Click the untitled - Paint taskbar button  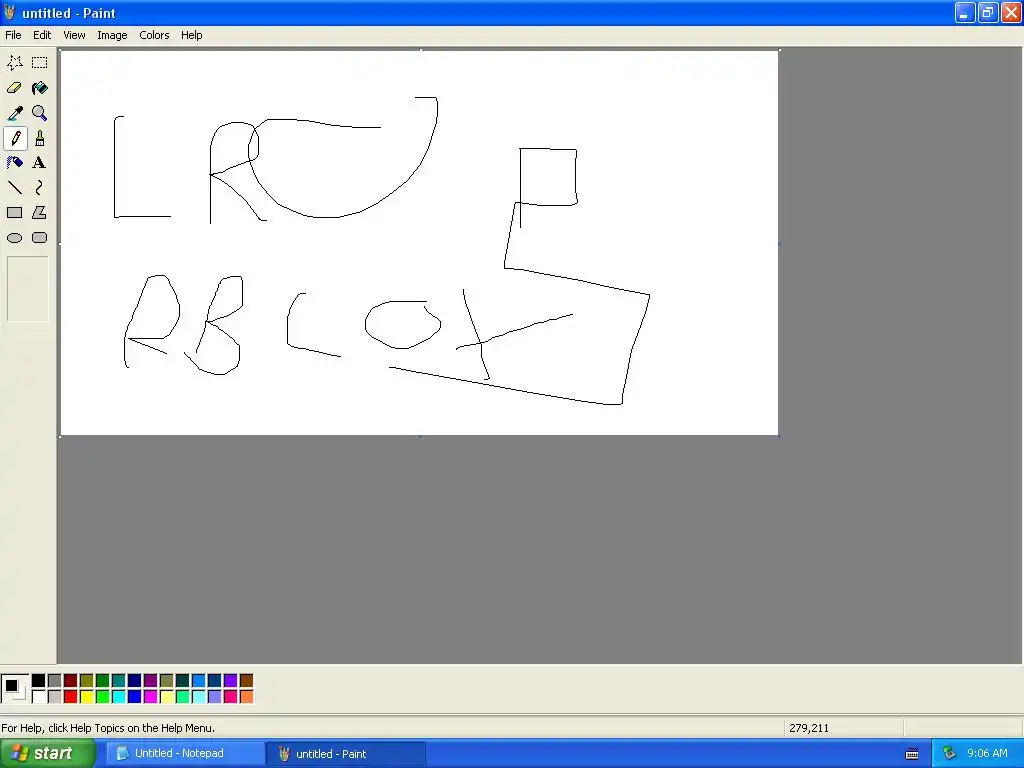click(x=346, y=754)
